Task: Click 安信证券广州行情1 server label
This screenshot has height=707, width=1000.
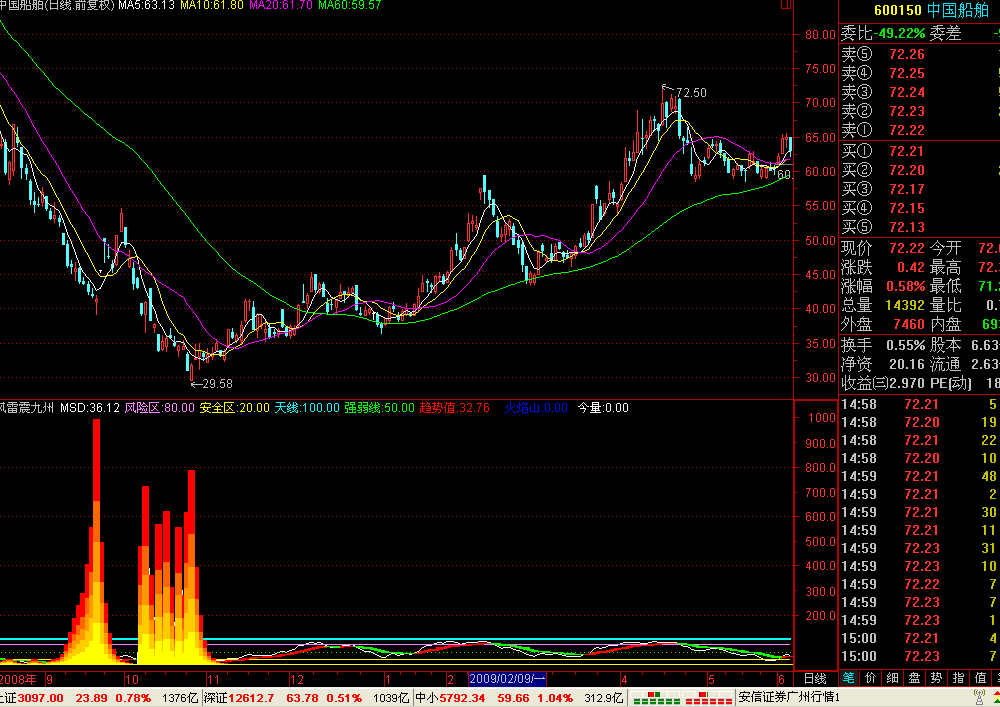Action: pos(789,697)
